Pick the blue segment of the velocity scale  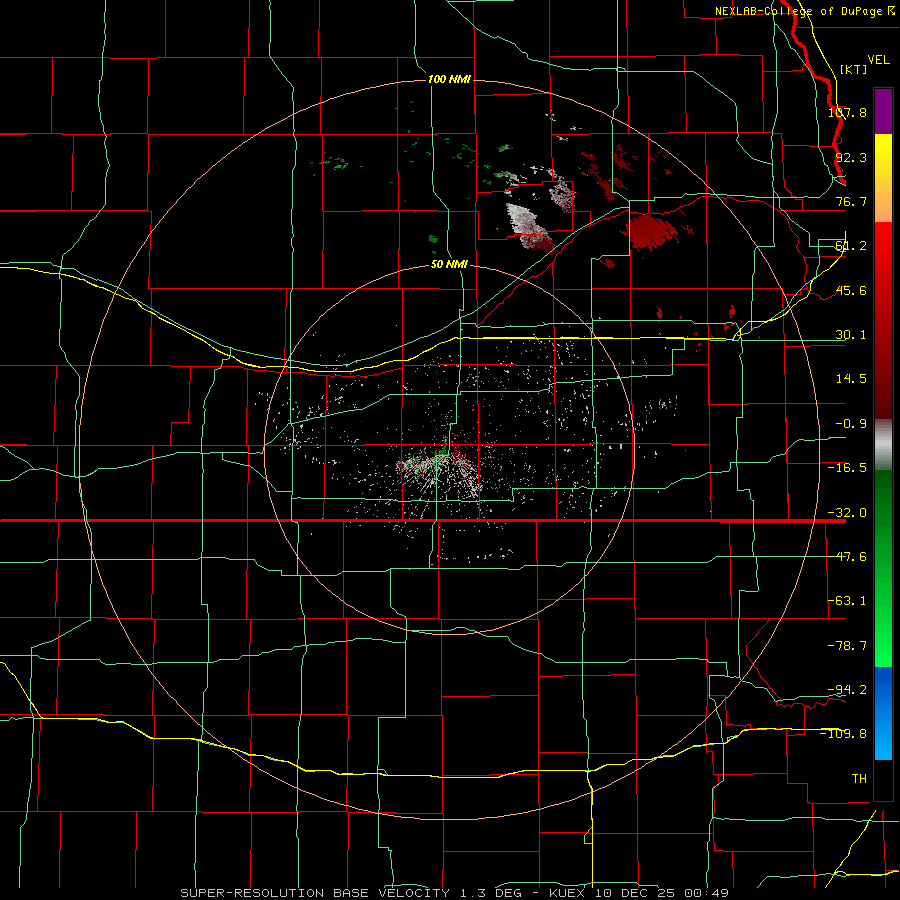click(x=883, y=713)
